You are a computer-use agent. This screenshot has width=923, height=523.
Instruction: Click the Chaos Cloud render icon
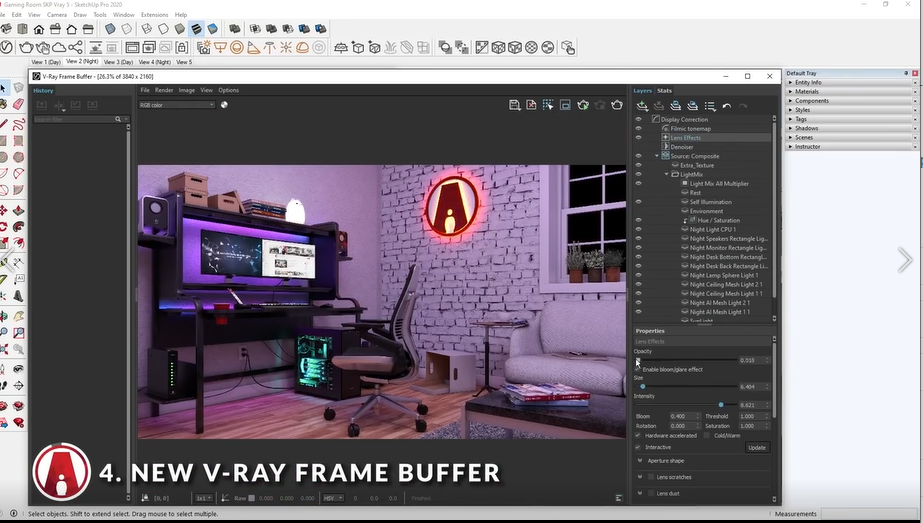[x=59, y=47]
